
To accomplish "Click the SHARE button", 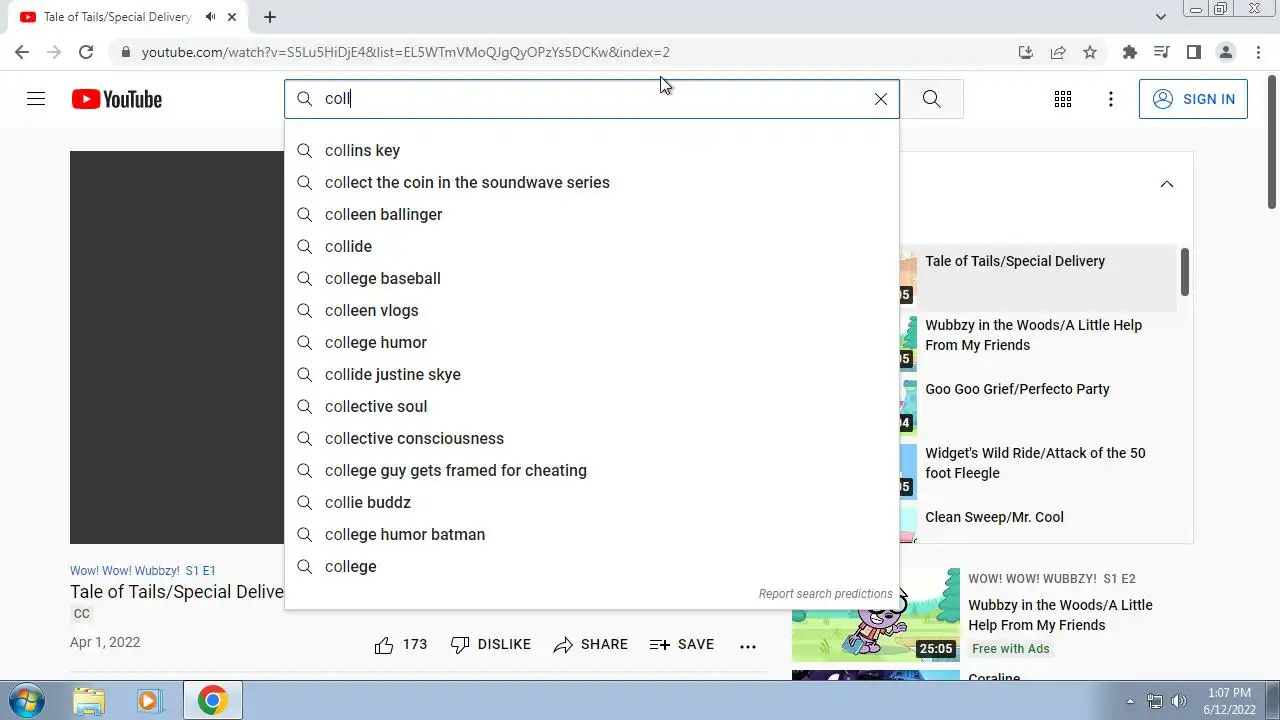I will (x=591, y=645).
